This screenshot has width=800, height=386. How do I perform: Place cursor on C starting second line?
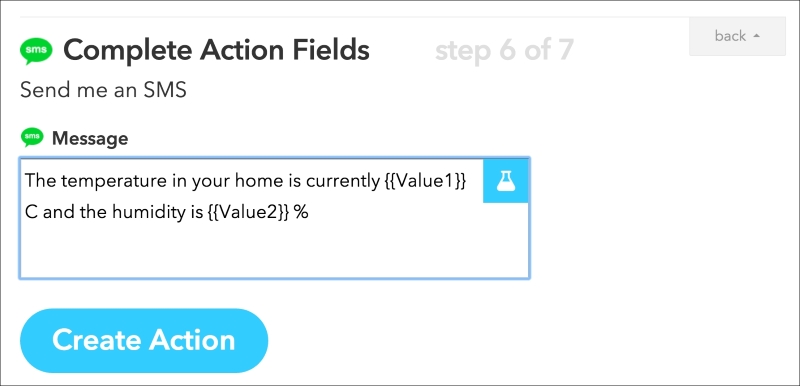[x=32, y=213]
